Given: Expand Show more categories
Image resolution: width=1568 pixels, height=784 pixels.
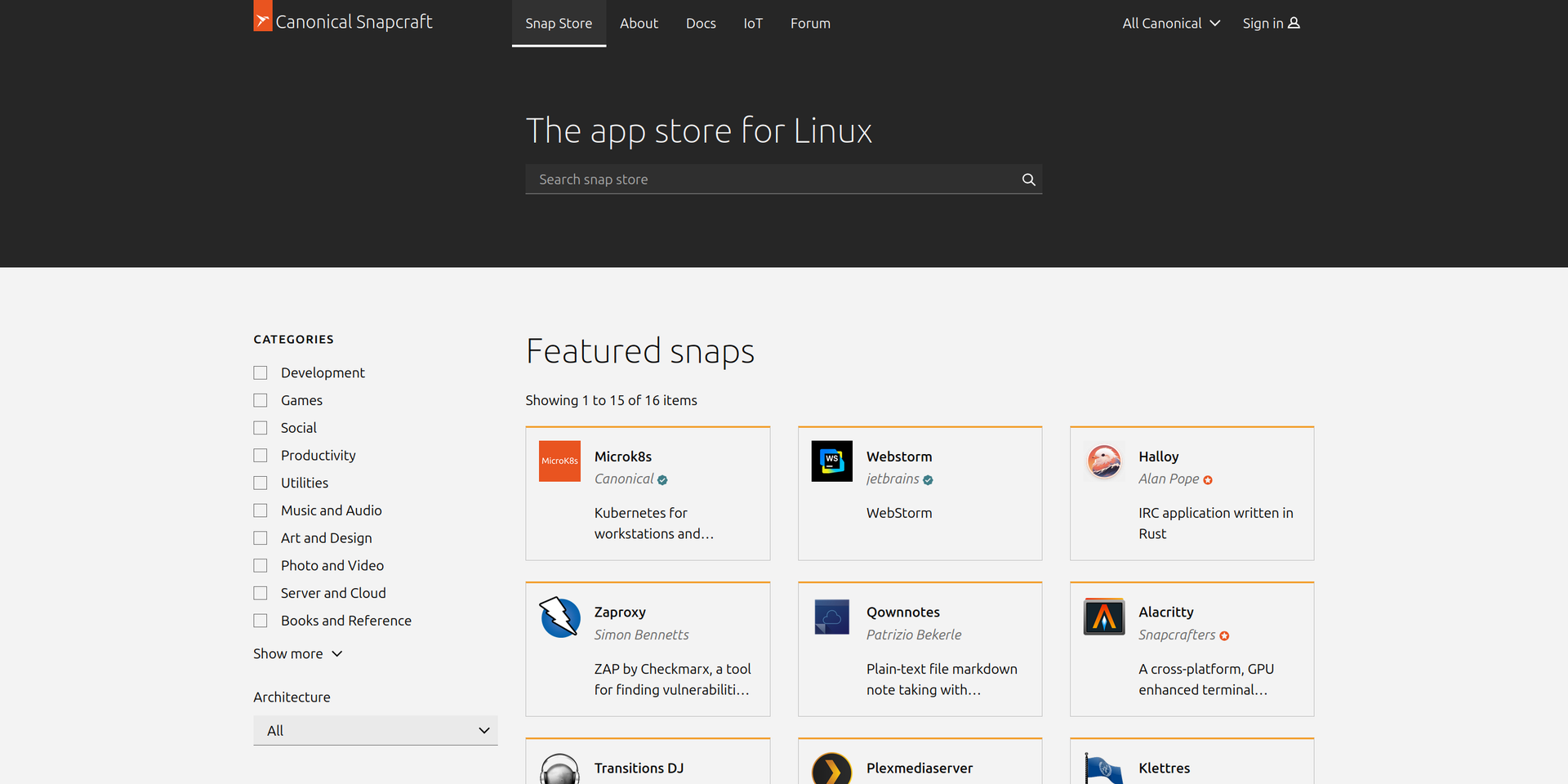Looking at the screenshot, I should coord(298,653).
